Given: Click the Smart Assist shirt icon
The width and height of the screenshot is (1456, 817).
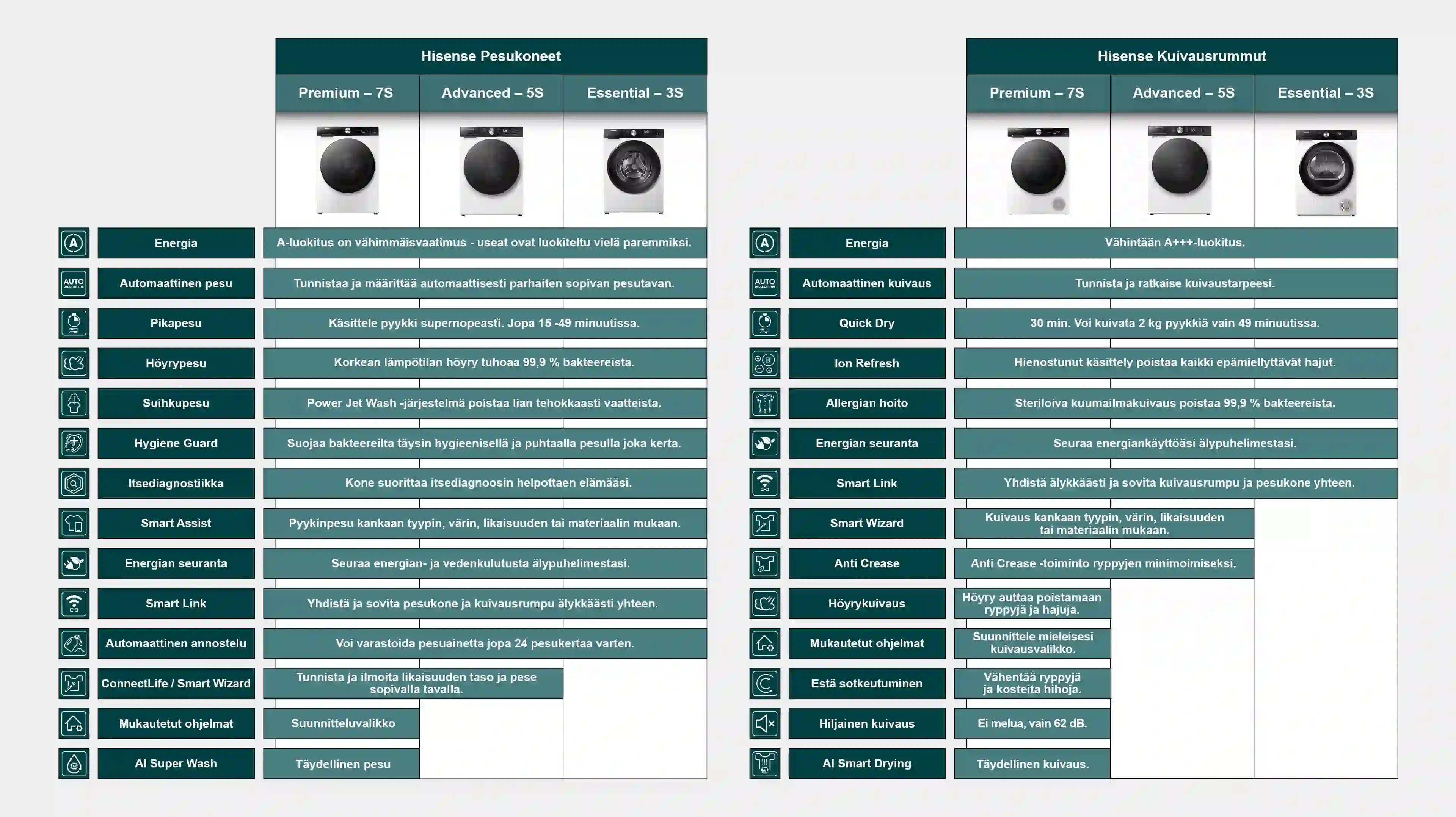Looking at the screenshot, I should [x=74, y=523].
